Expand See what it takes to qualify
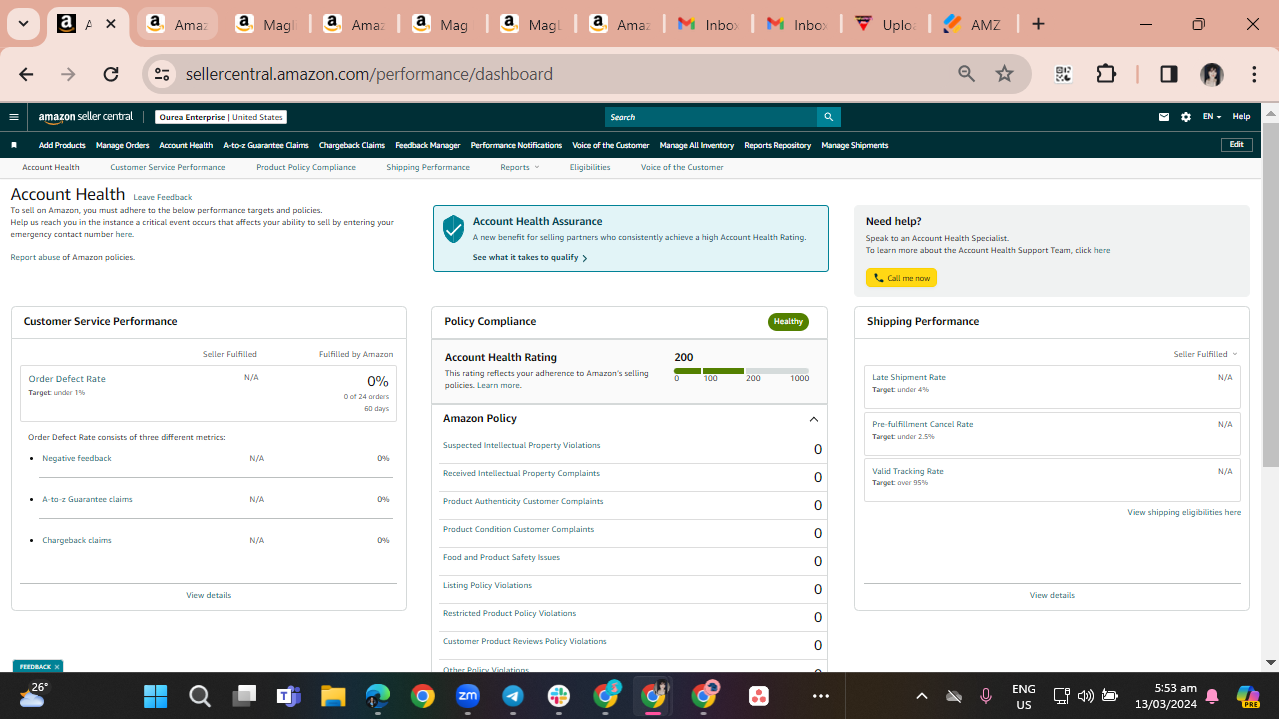This screenshot has width=1279, height=719. [529, 258]
